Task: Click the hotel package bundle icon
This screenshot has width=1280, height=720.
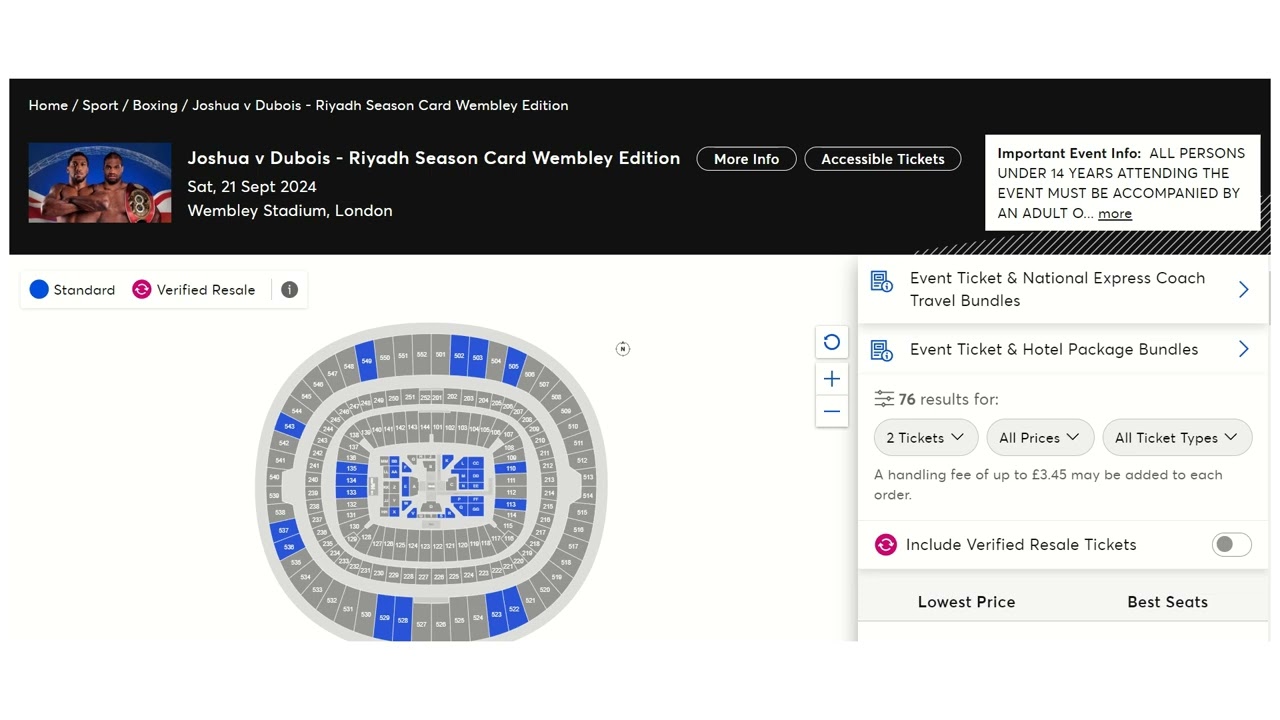Action: pyautogui.click(x=881, y=350)
